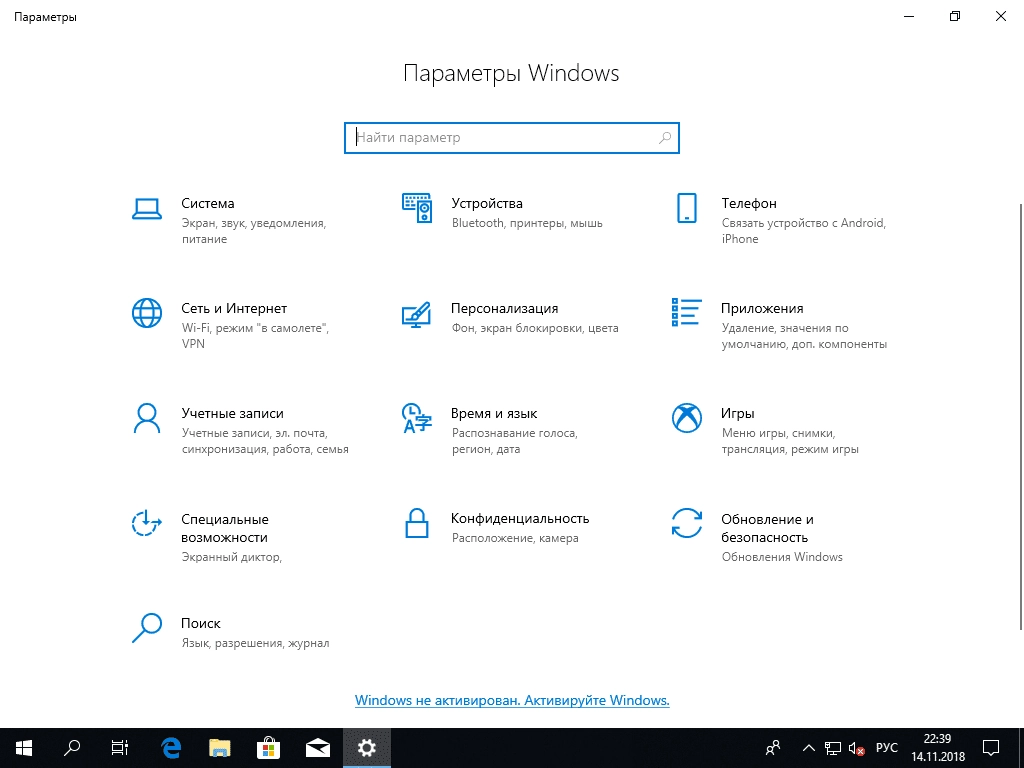Open Task View on taskbar
The image size is (1024, 768).
tap(120, 748)
